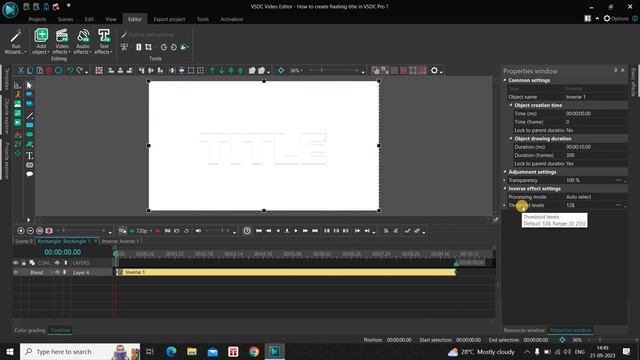Open the Run Wizard tool
This screenshot has height=360, width=640.
pos(16,41)
